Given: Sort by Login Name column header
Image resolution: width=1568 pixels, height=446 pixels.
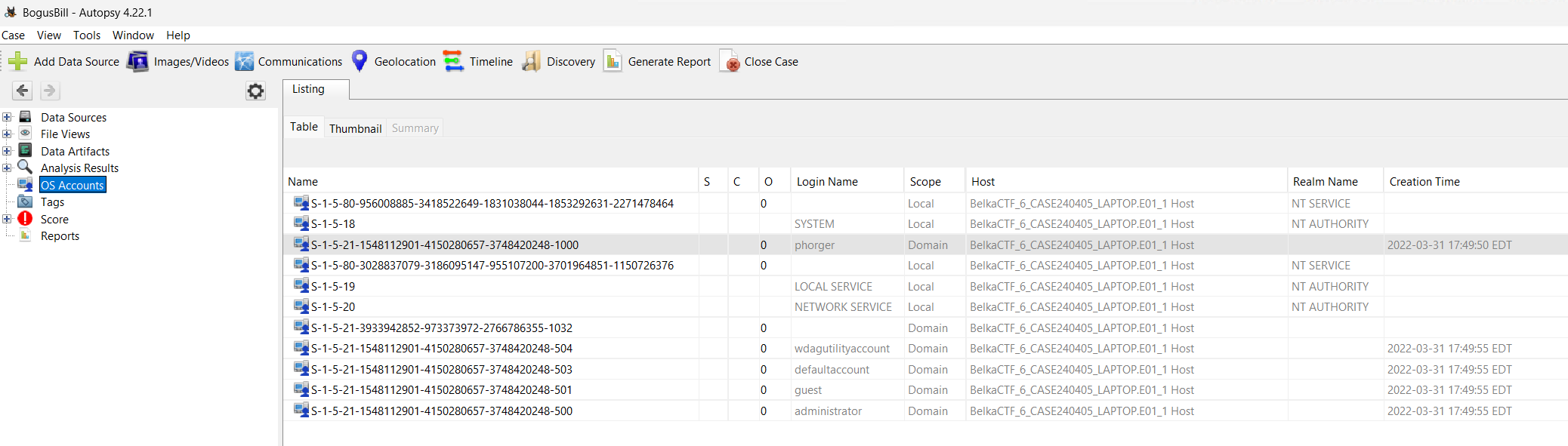Looking at the screenshot, I should [x=847, y=182].
